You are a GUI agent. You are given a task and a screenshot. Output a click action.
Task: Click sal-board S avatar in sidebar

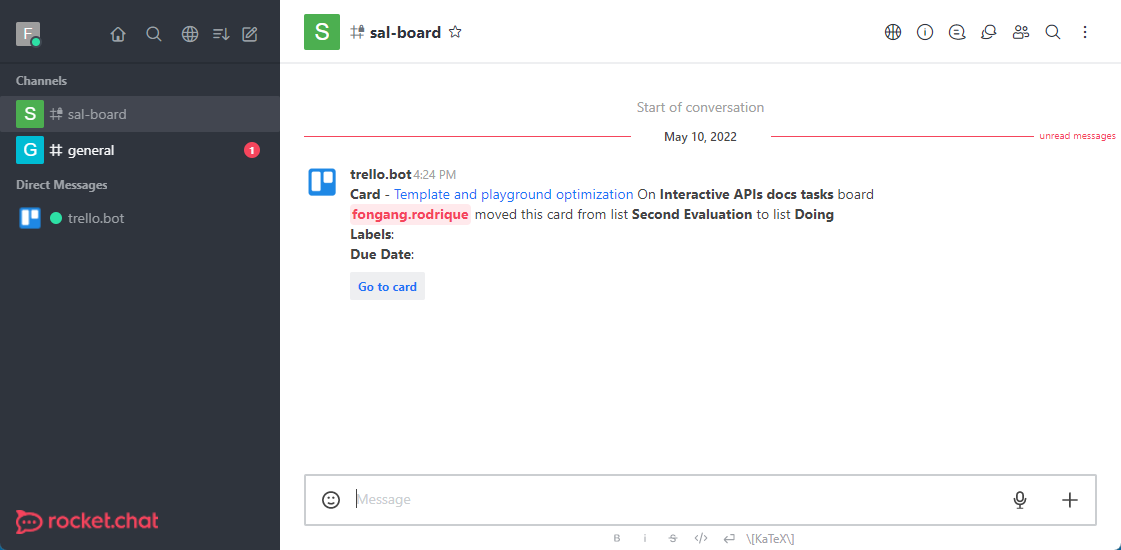(30, 114)
